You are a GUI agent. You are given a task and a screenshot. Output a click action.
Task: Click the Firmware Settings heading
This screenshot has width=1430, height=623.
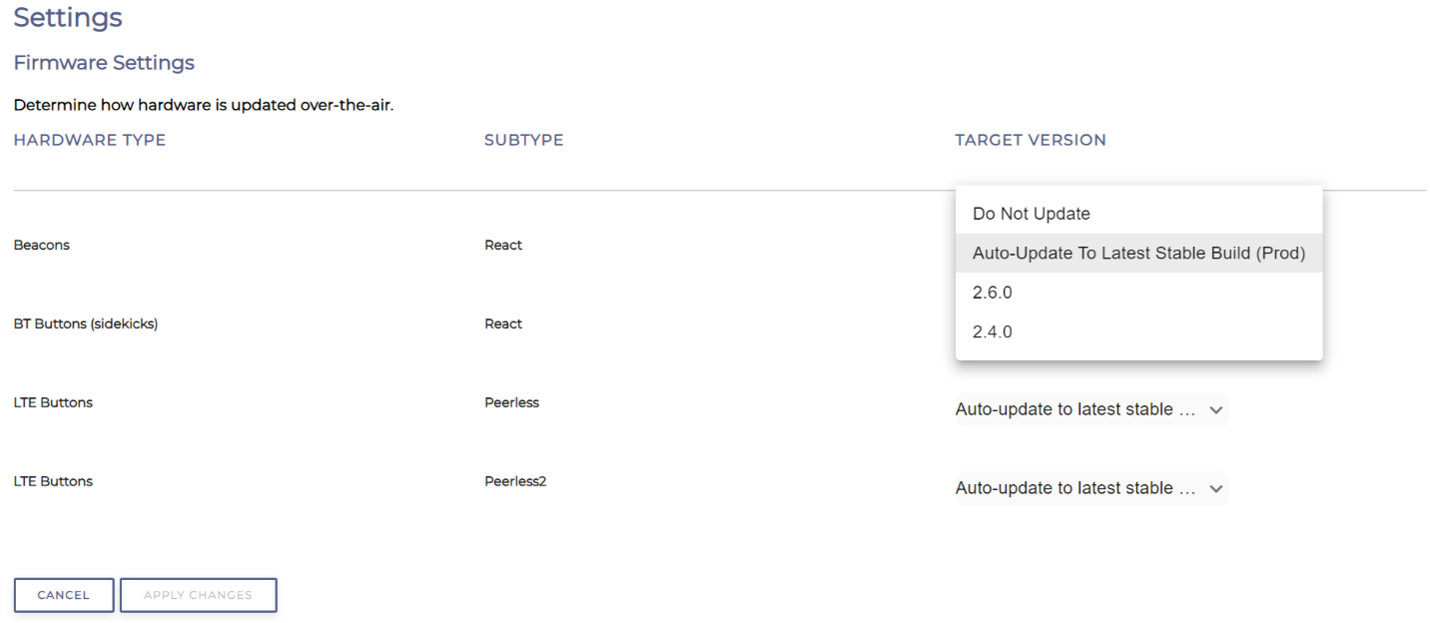(104, 63)
